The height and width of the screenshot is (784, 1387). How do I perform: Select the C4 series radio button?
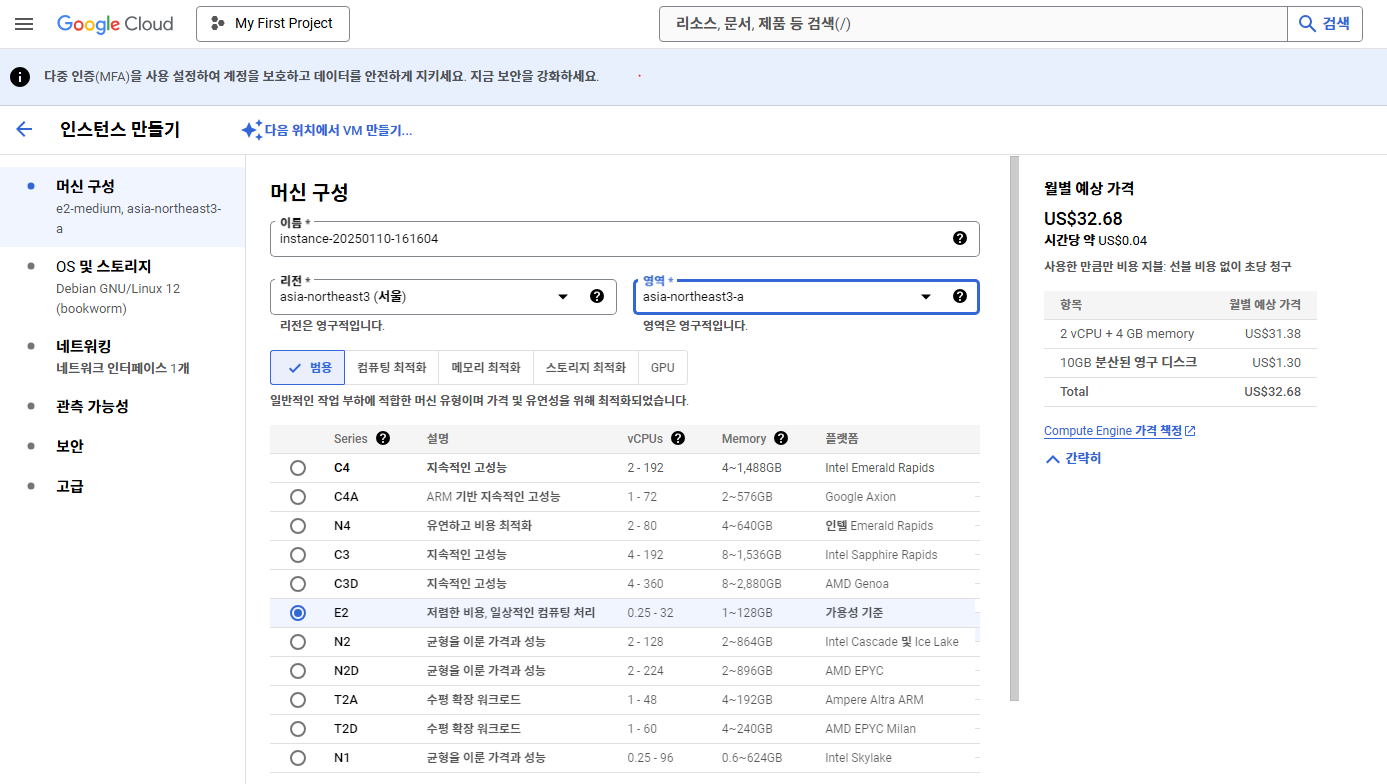[298, 468]
